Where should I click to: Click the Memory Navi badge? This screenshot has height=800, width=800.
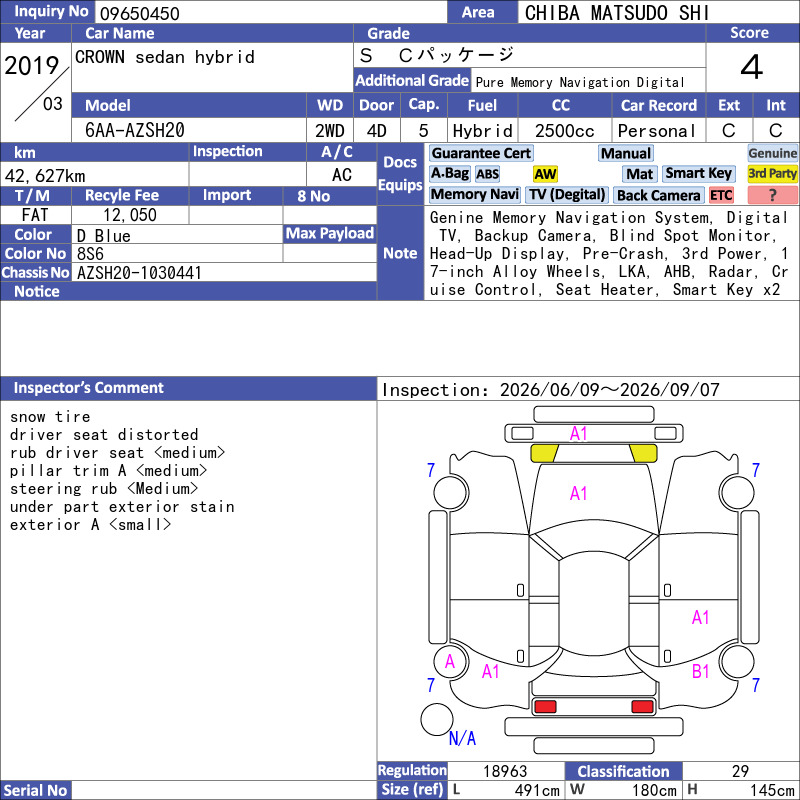coord(474,195)
